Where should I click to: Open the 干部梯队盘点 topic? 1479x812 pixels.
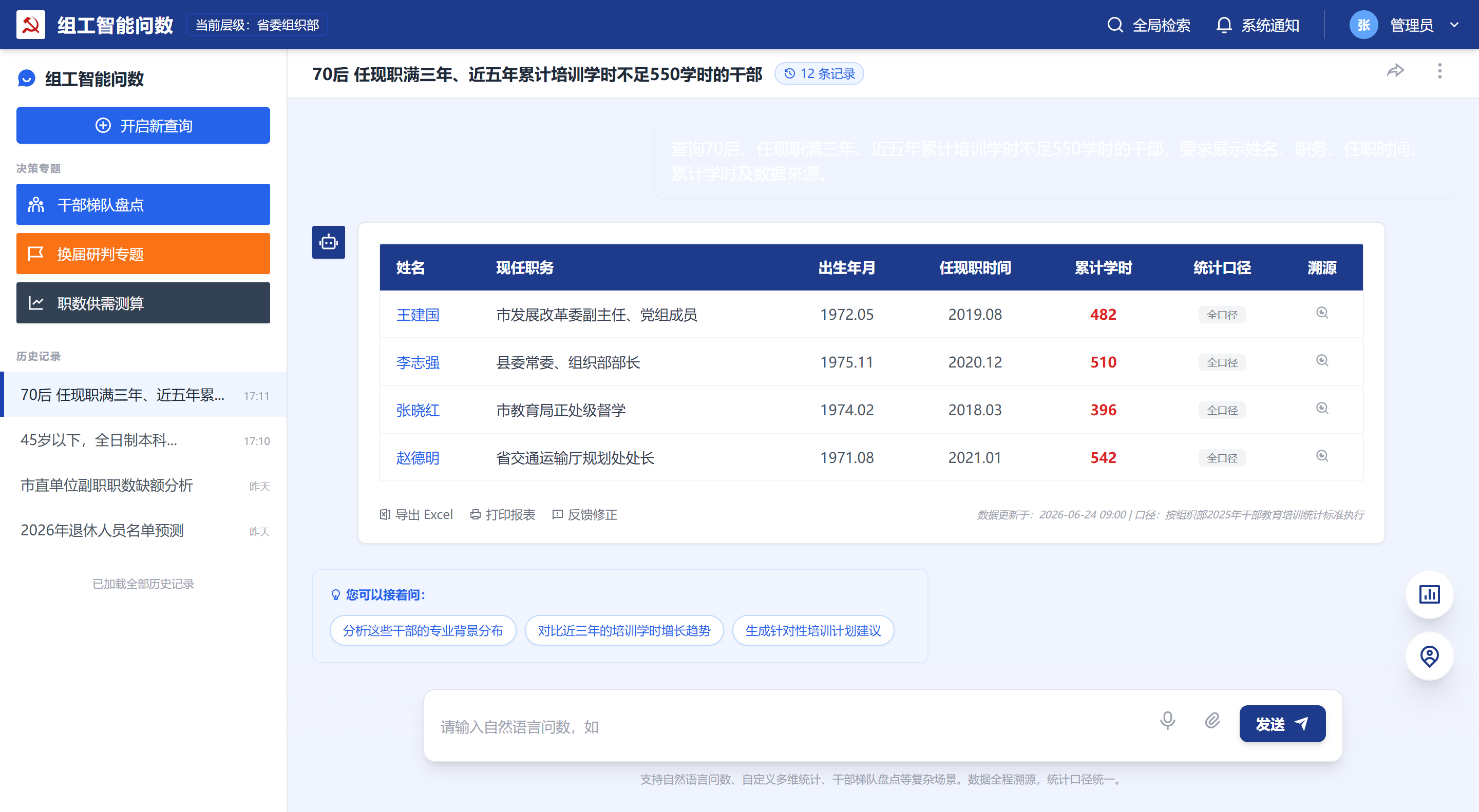click(x=143, y=204)
